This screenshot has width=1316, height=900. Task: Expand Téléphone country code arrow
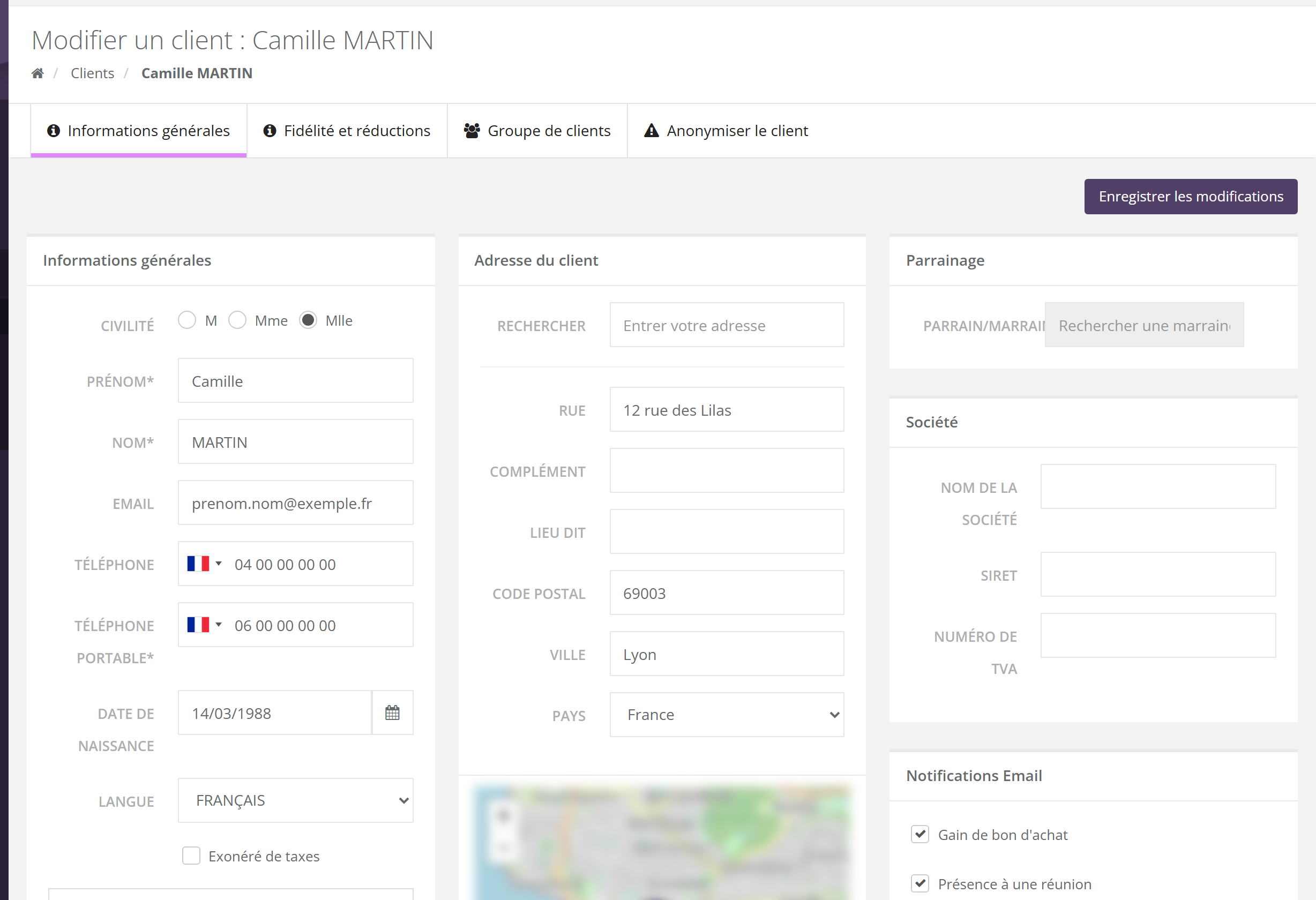219,564
